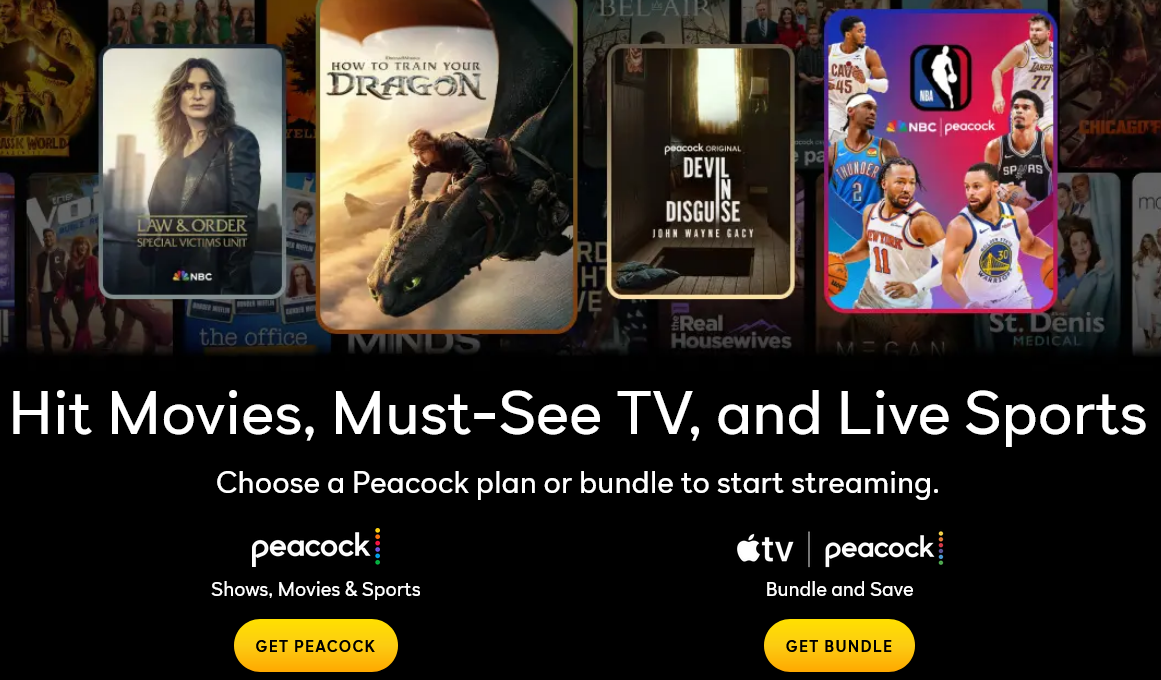Click the NBC logo on the Law & Order poster
This screenshot has height=680, width=1161.
pos(192,276)
